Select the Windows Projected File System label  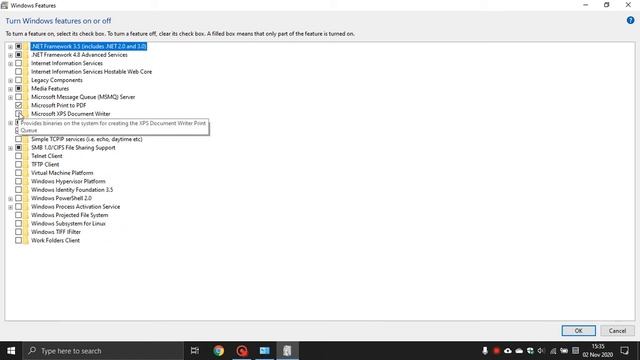(69, 215)
